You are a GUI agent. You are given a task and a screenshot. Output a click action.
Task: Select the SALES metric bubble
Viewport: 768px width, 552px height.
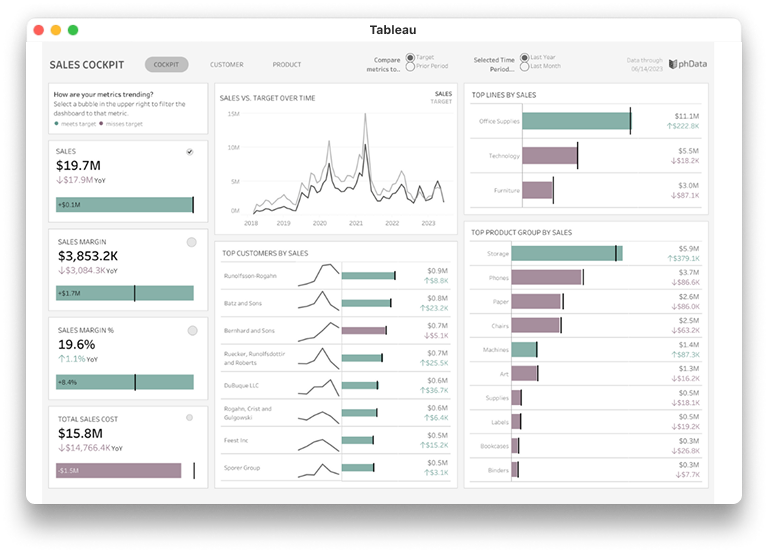190,152
